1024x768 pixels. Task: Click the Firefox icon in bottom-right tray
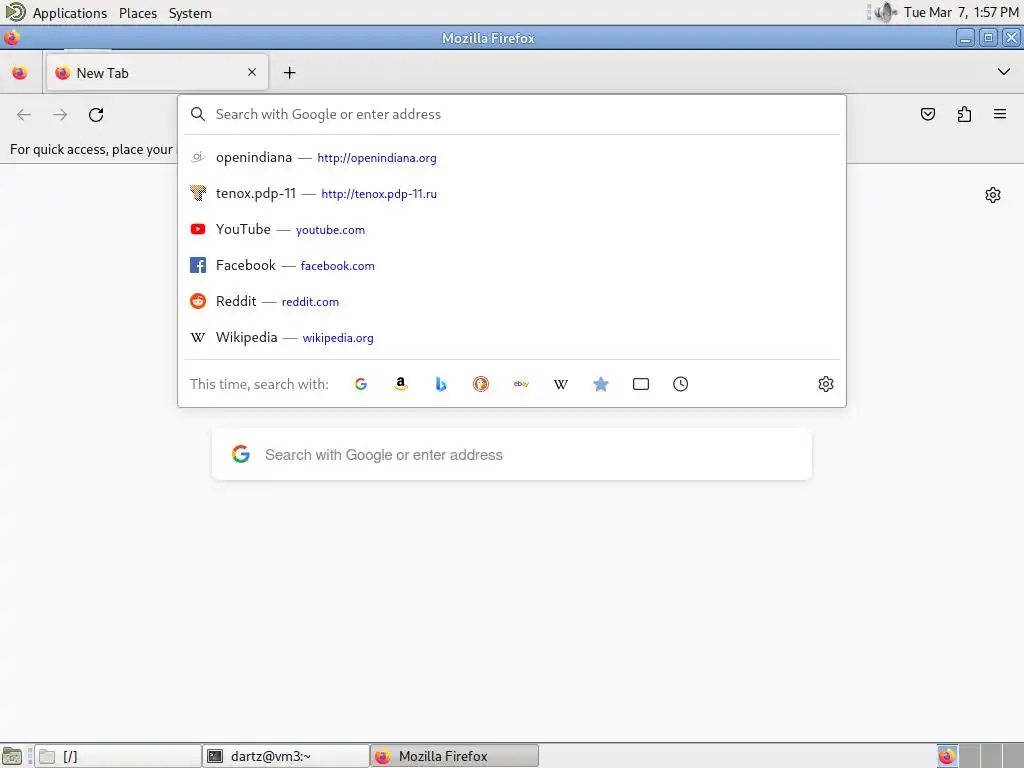(x=947, y=756)
